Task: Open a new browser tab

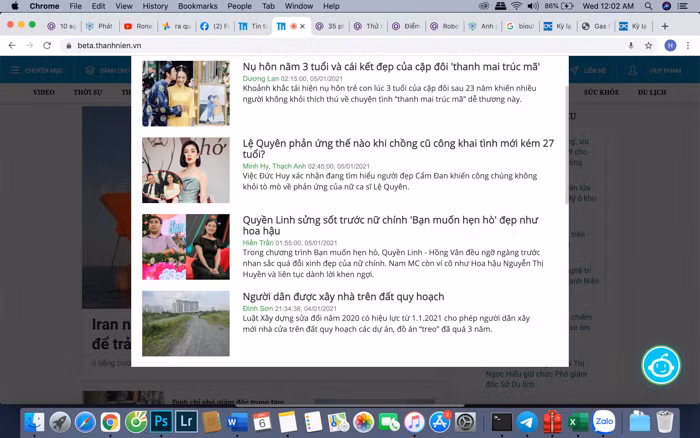Action: coord(665,25)
